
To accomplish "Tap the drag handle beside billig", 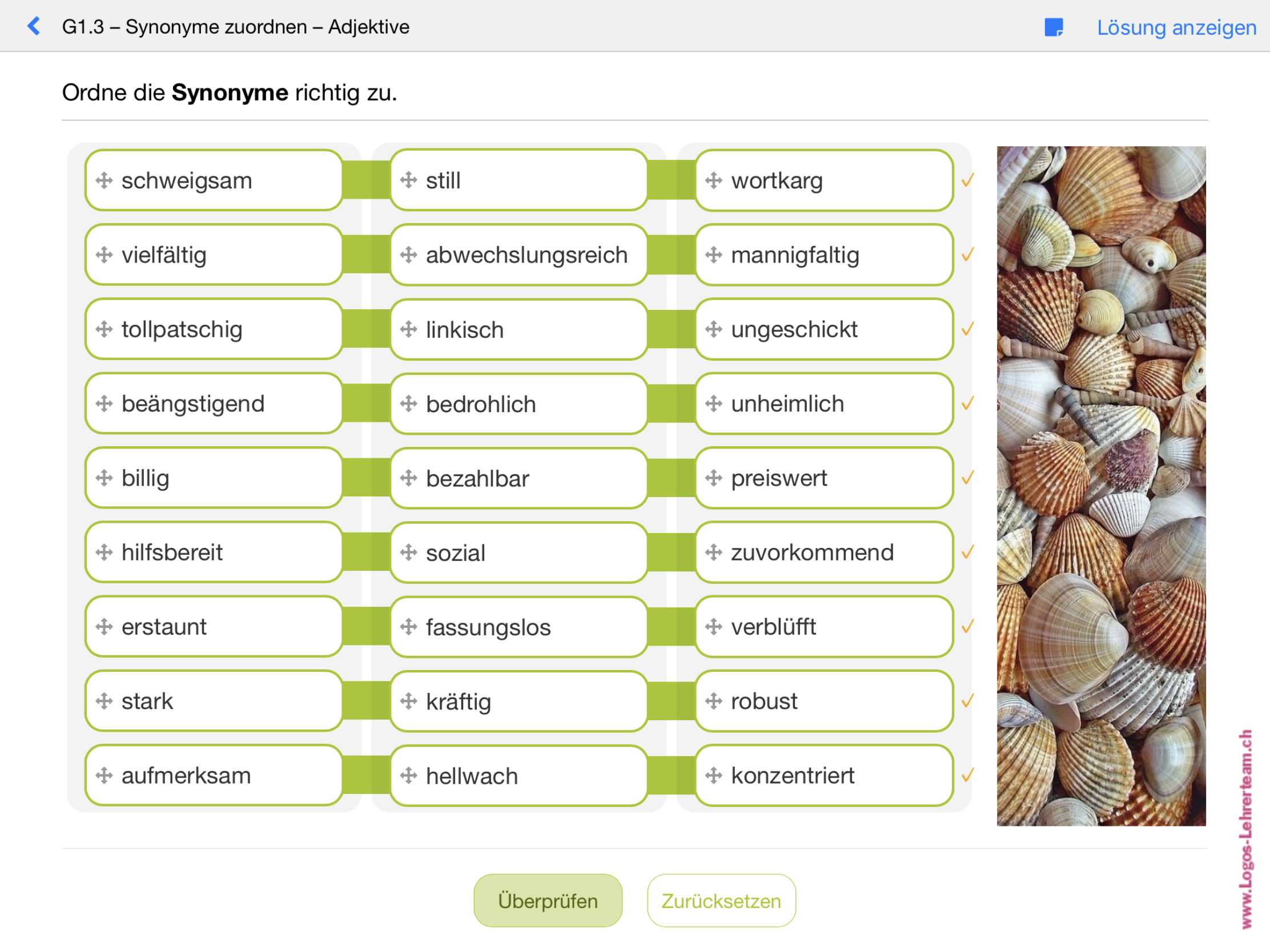I will [104, 478].
